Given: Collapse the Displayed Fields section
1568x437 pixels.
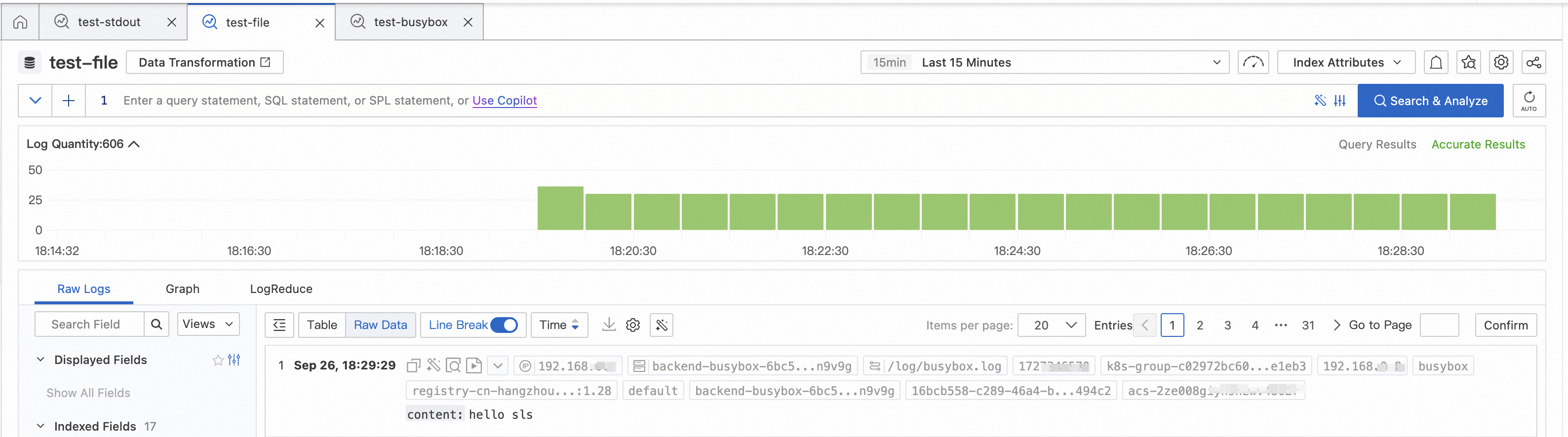Looking at the screenshot, I should click(41, 360).
